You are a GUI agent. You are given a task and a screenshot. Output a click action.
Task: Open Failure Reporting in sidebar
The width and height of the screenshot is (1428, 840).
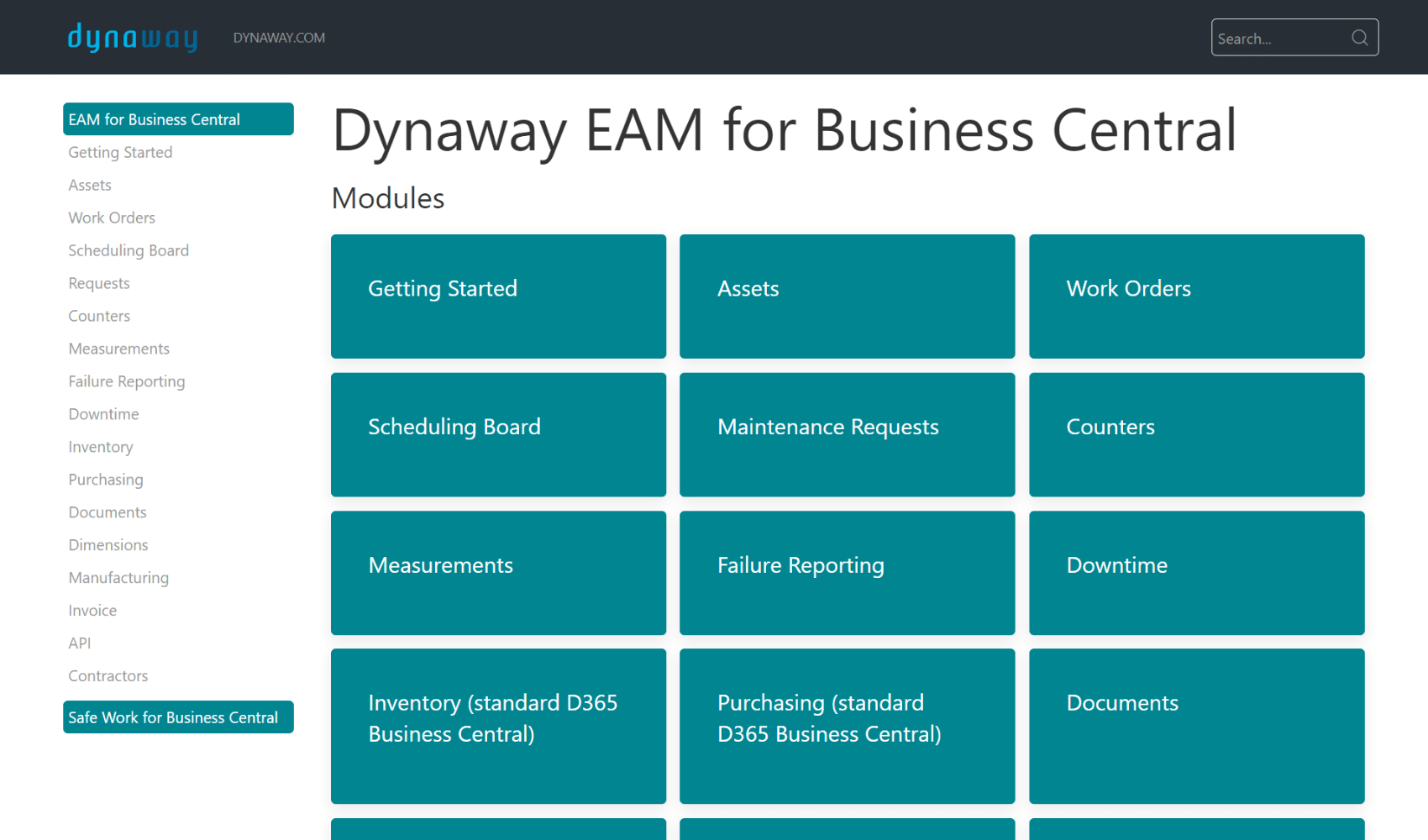(x=127, y=381)
